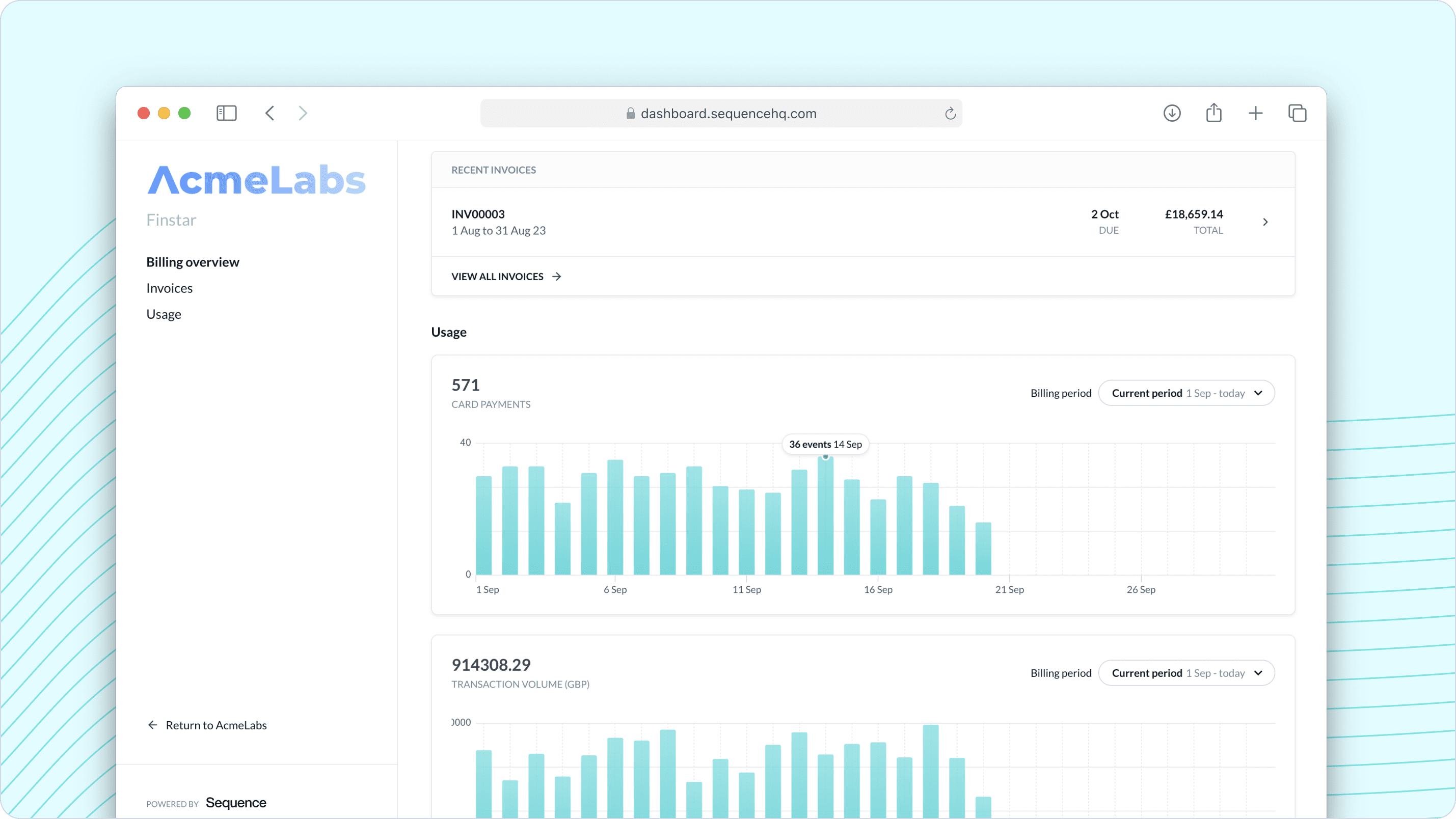The image size is (1456, 819).
Task: Open INV00003 using its chevron arrow
Action: tap(1265, 222)
